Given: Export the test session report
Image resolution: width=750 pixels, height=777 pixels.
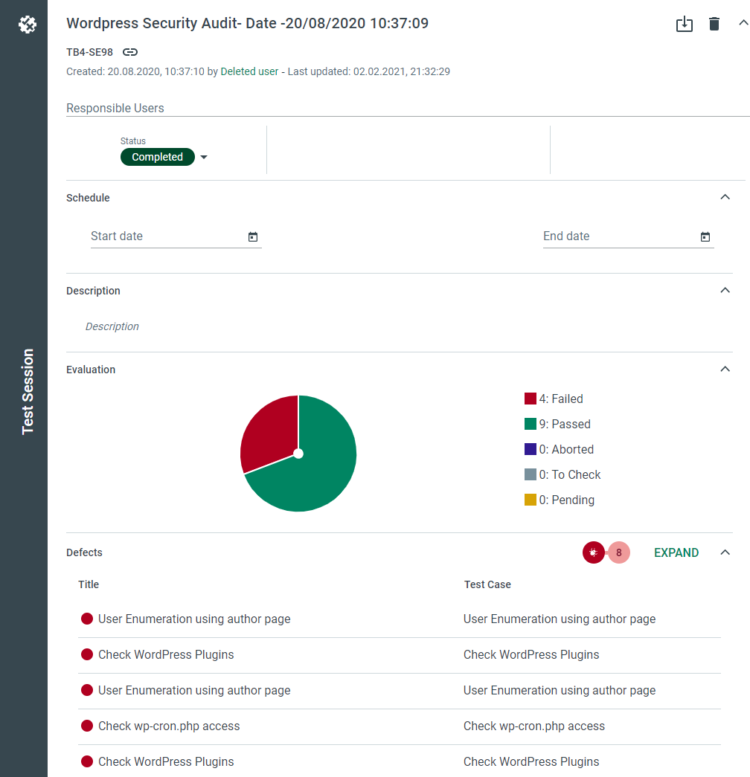Looking at the screenshot, I should [684, 24].
